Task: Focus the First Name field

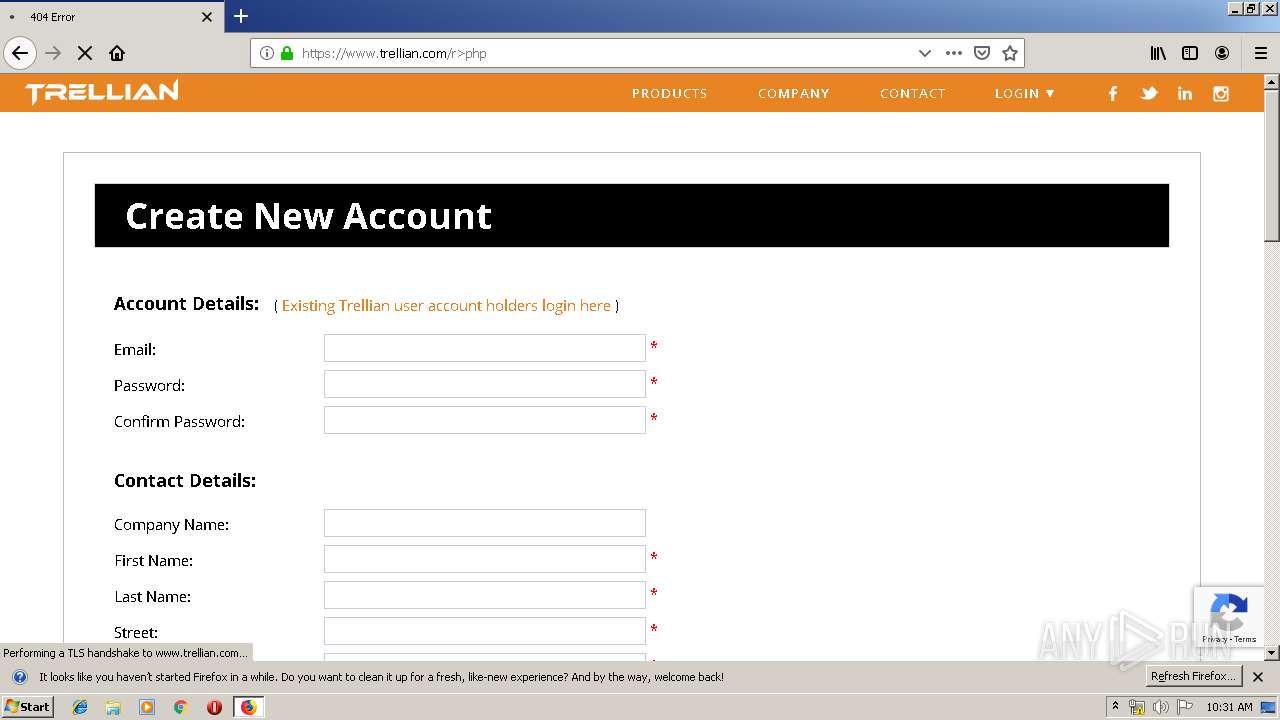Action: [485, 559]
